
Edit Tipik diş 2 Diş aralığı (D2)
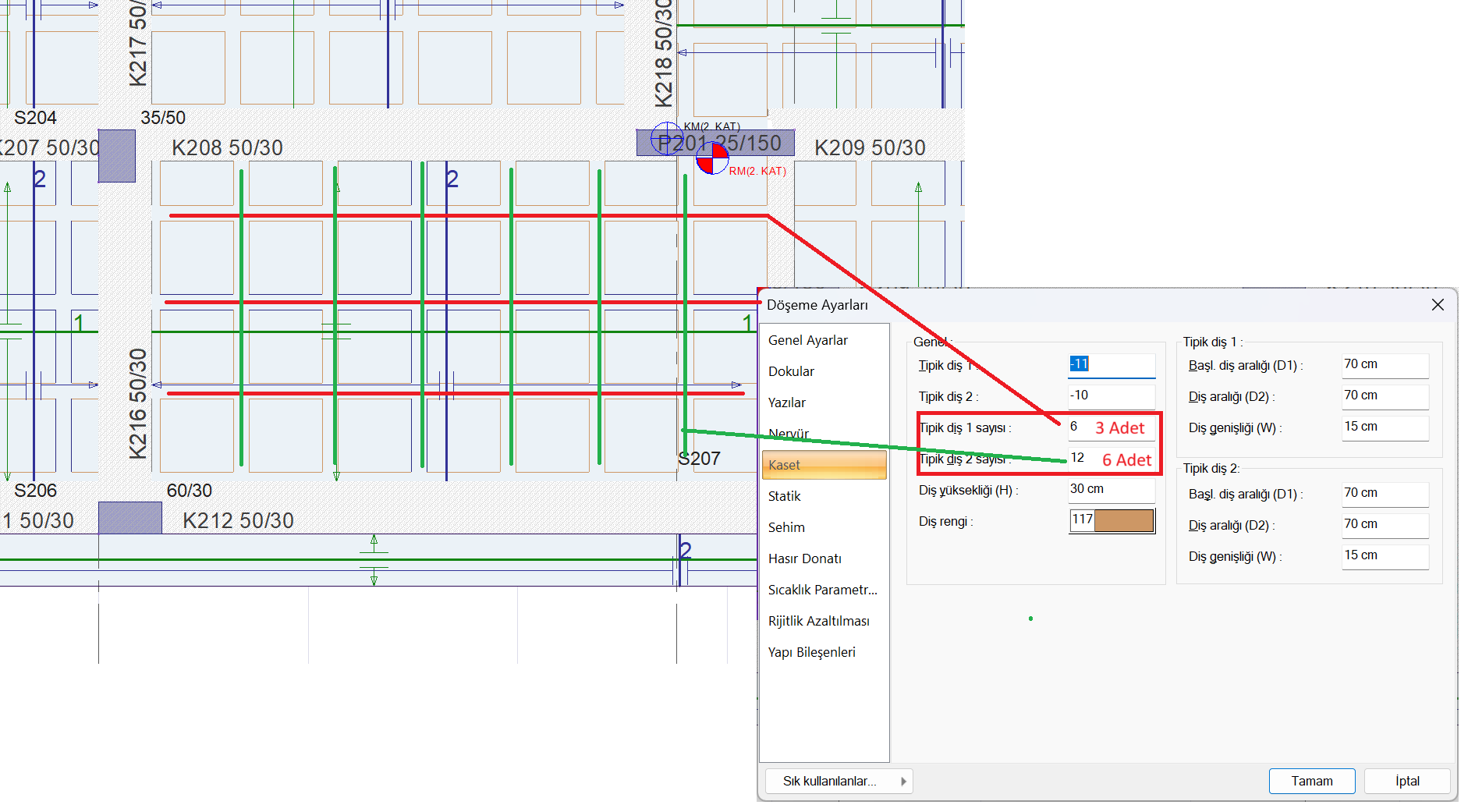point(1385,524)
